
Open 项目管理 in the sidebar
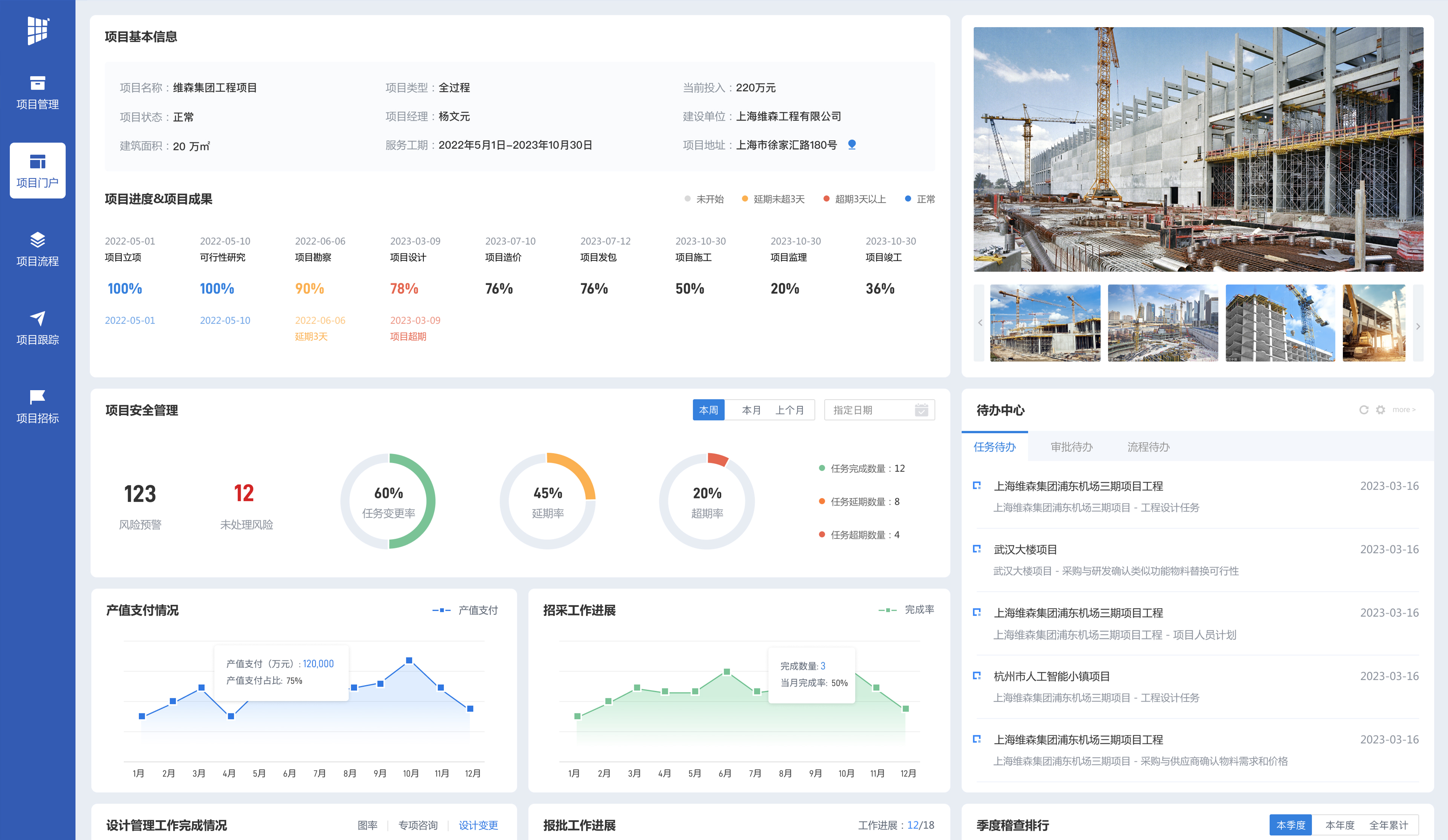pos(37,92)
